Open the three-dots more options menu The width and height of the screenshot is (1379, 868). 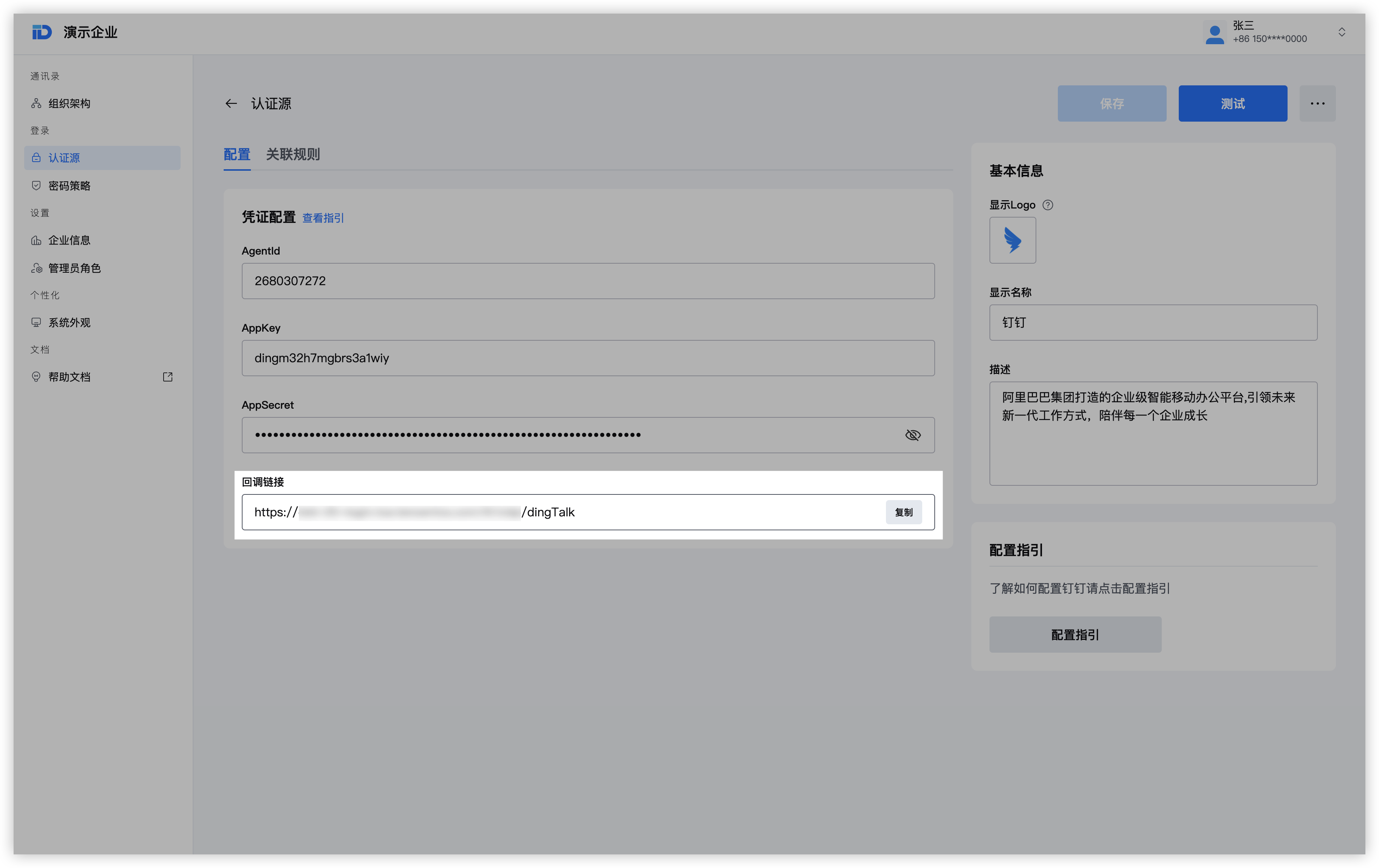pos(1317,103)
